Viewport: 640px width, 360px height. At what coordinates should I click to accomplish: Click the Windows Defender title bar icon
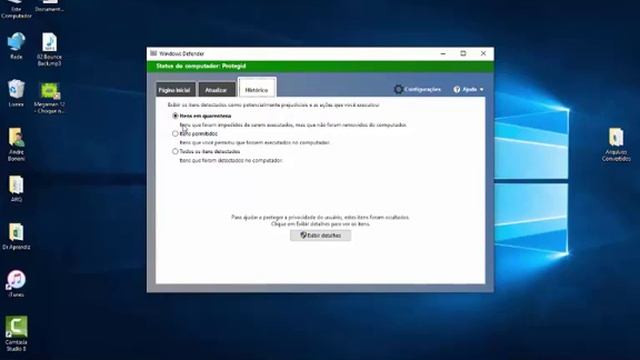(153, 53)
